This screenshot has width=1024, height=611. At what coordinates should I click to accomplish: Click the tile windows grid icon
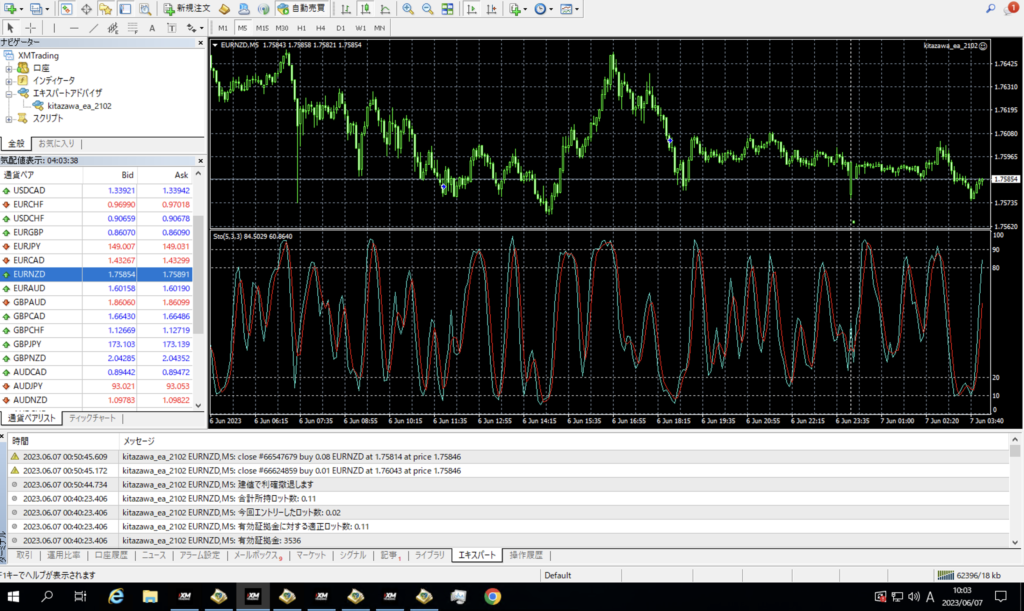point(447,9)
